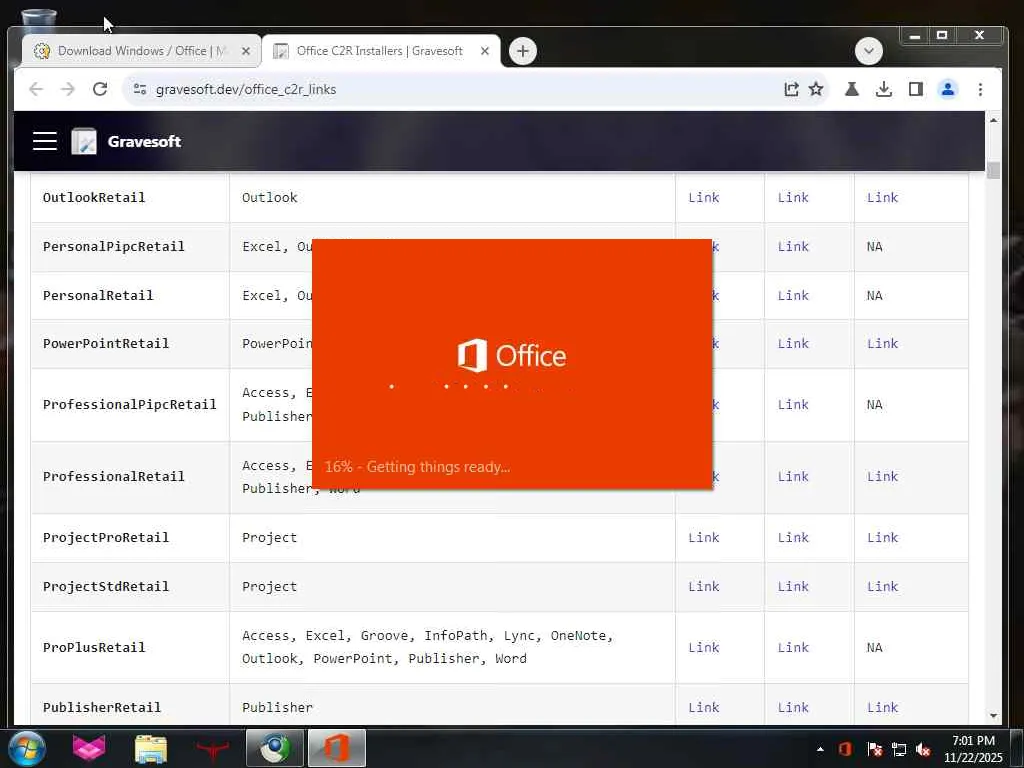Open the red bird-logo taskbar app
The height and width of the screenshot is (768, 1024).
(x=212, y=748)
